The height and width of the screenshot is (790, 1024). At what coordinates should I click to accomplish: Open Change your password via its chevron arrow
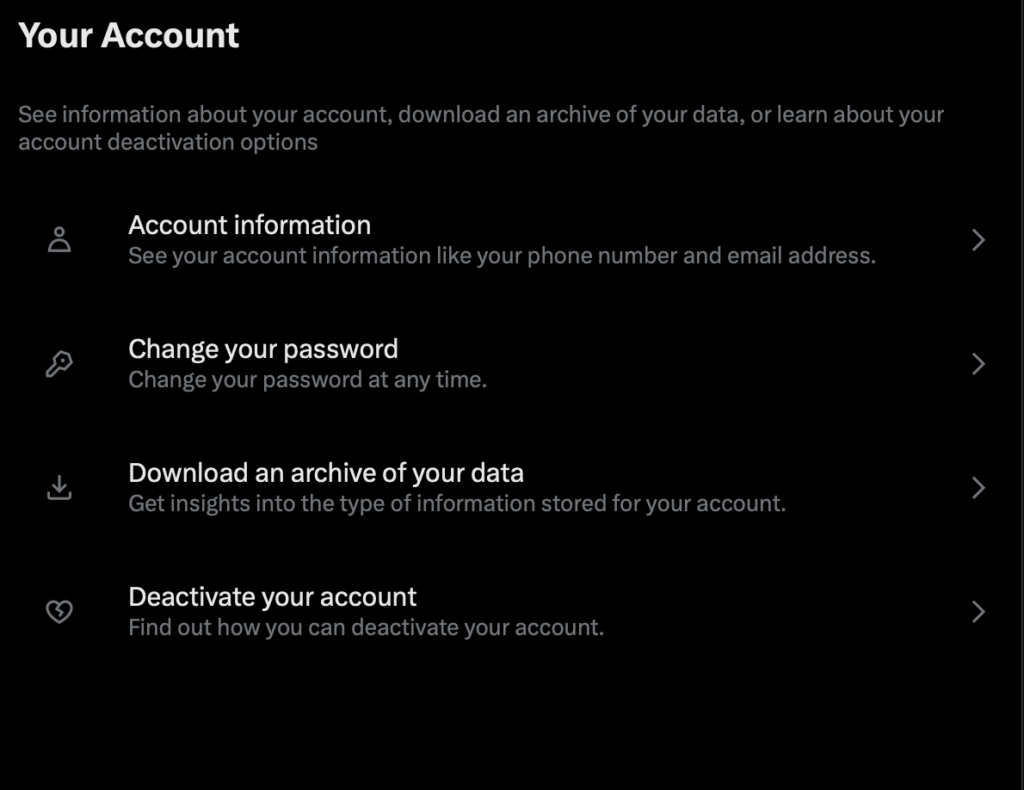click(978, 364)
